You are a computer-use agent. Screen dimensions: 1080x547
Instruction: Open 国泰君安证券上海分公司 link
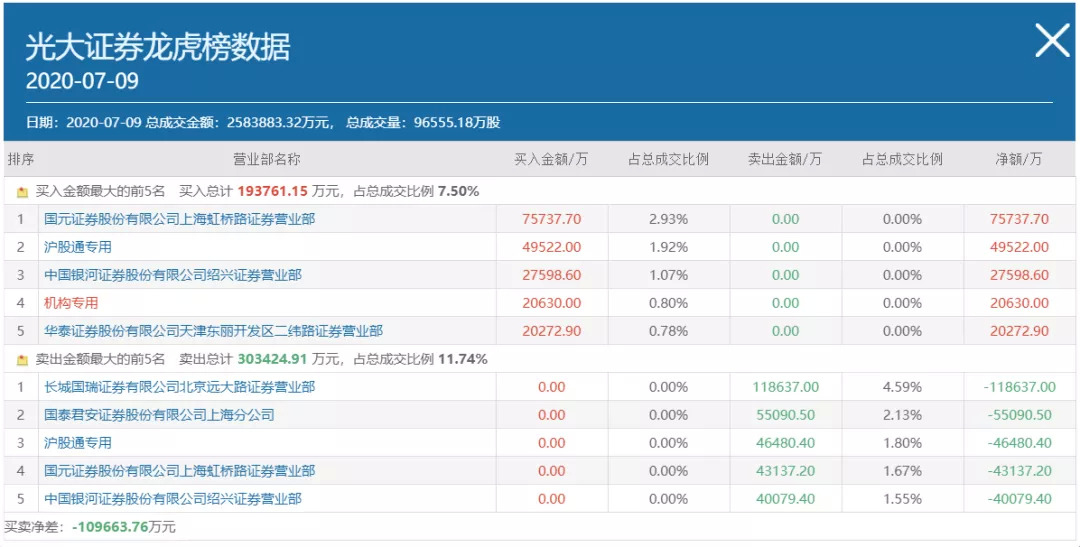click(x=159, y=415)
